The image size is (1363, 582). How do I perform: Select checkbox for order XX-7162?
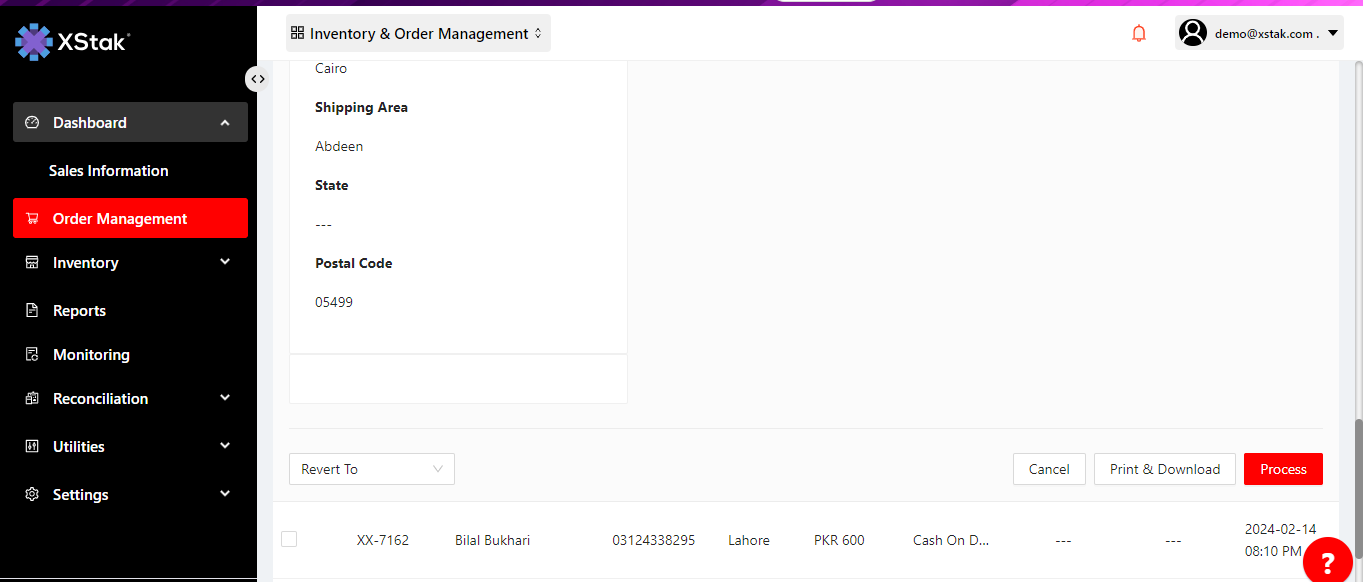[289, 539]
